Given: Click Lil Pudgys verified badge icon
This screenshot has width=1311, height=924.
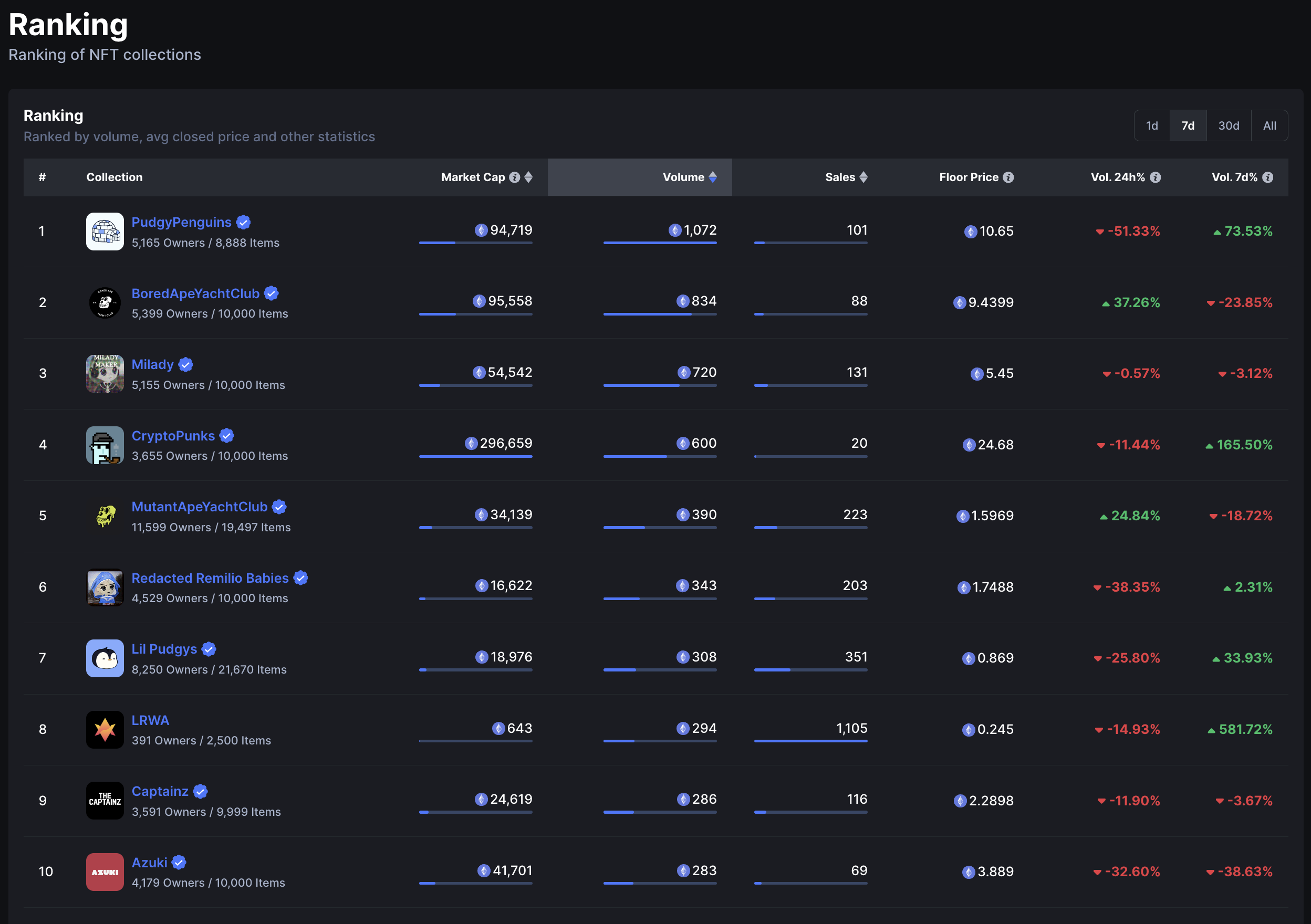Looking at the screenshot, I should (x=209, y=649).
